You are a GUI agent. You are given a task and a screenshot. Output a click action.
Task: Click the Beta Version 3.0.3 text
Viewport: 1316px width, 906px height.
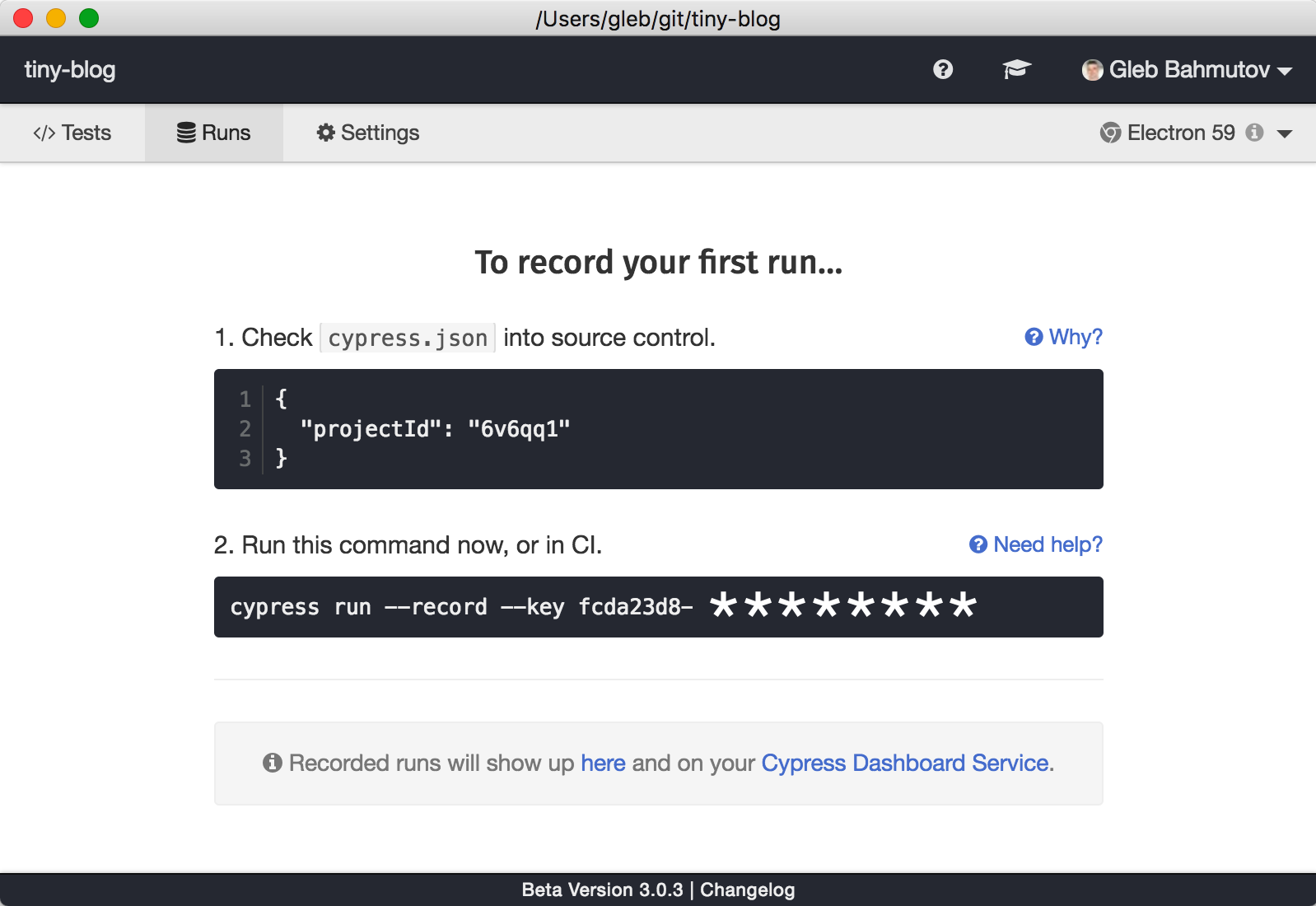coord(602,890)
